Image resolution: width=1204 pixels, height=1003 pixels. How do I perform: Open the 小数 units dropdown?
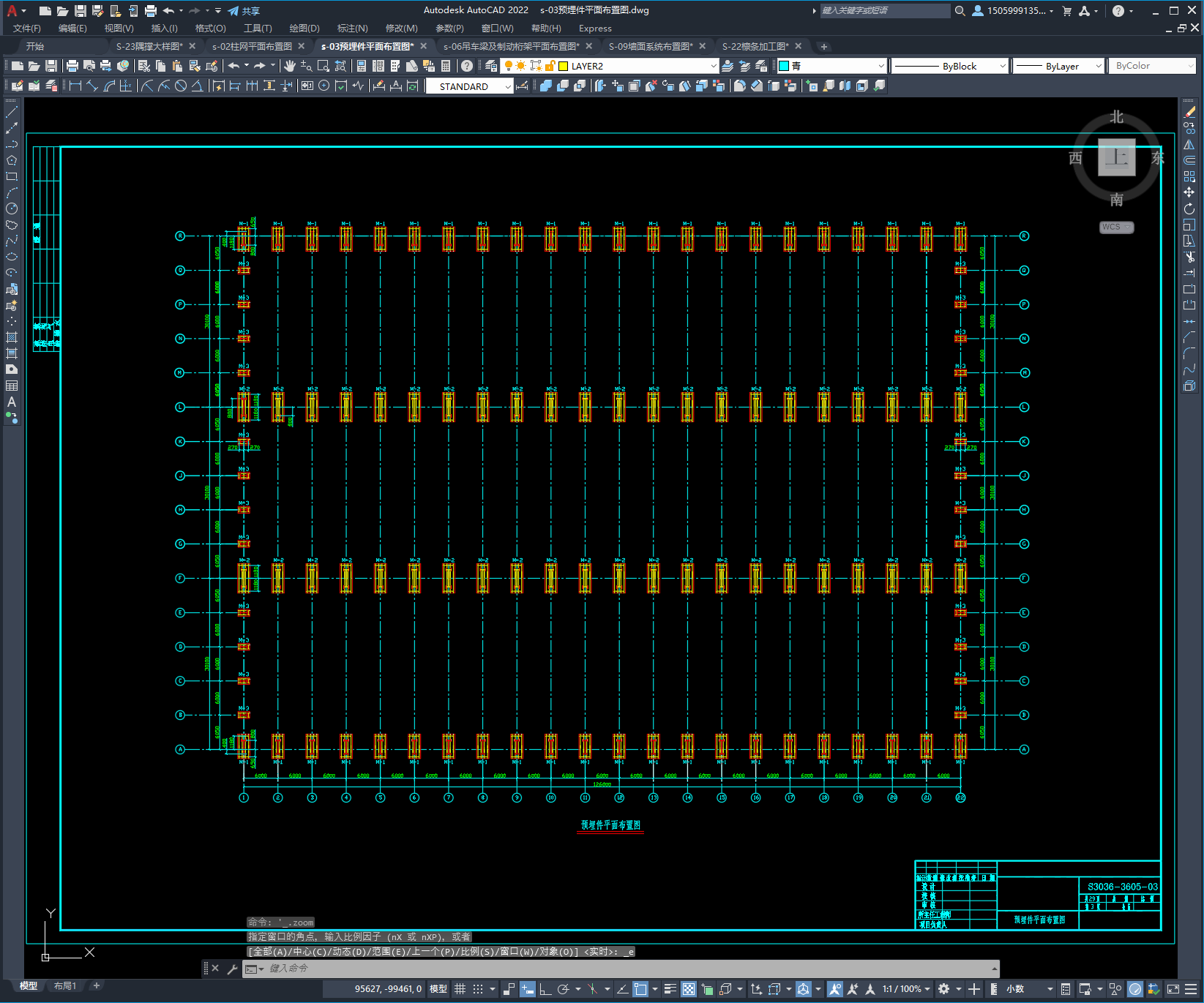pos(1030,989)
